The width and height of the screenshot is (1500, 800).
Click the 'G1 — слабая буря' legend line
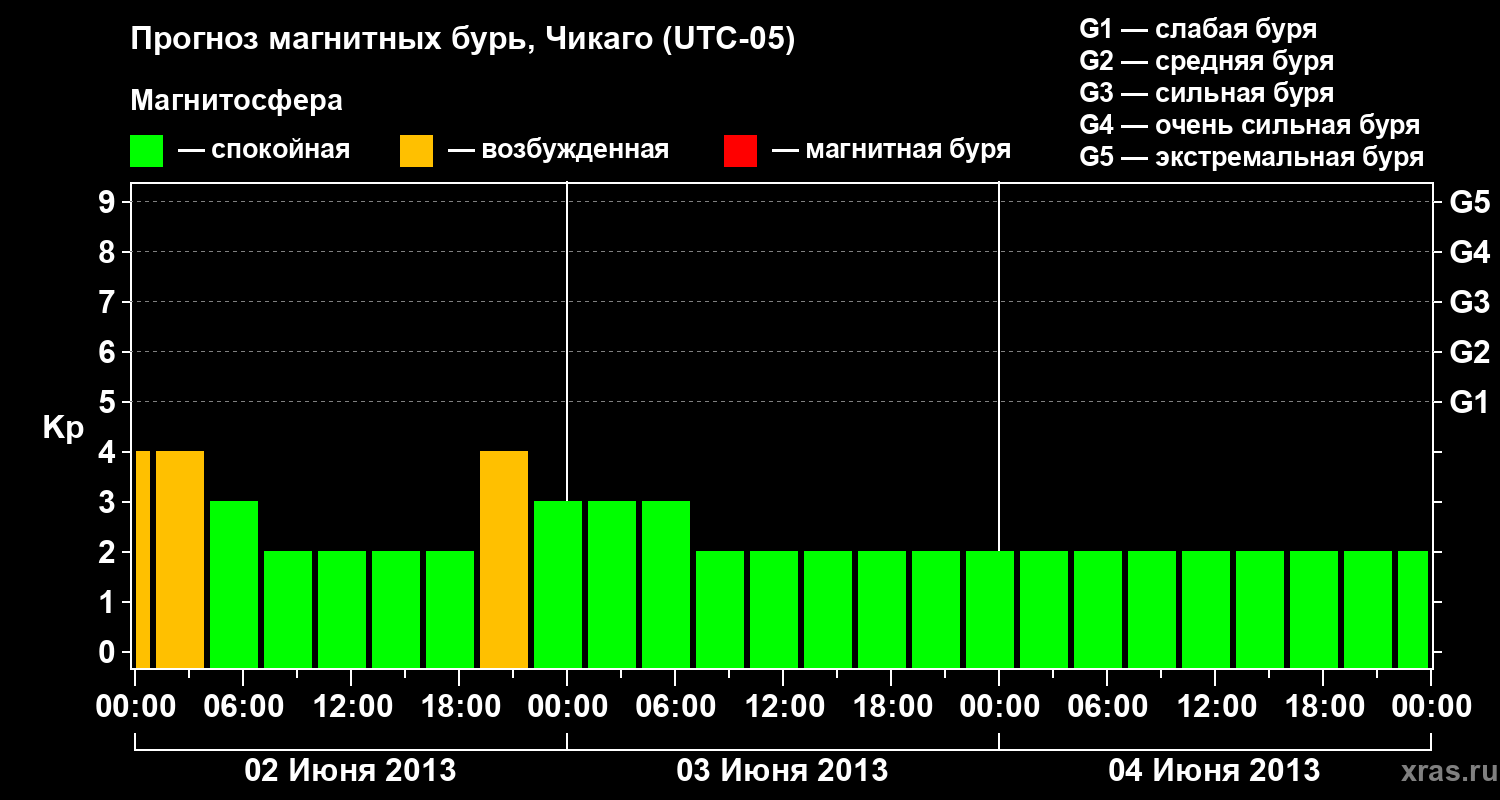pos(1198,28)
